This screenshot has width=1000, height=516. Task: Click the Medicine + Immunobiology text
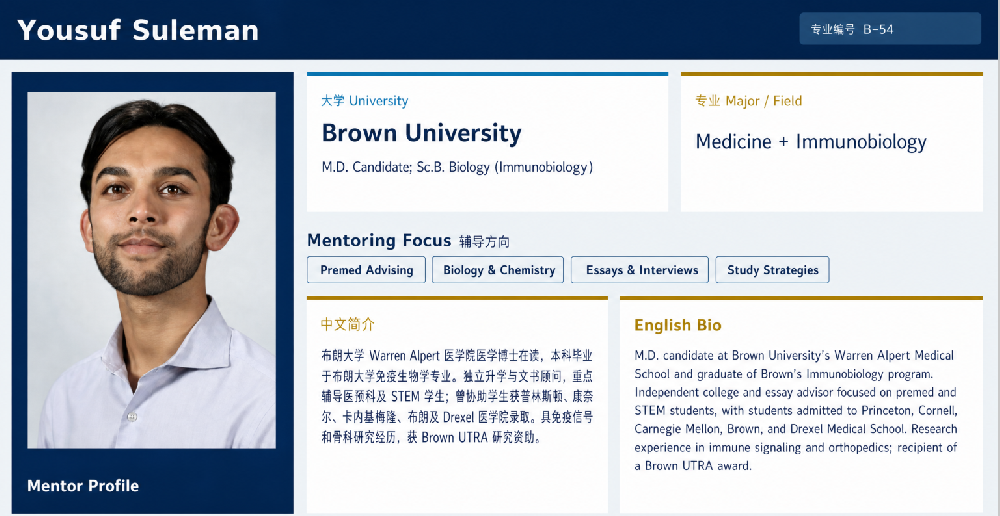(811, 142)
